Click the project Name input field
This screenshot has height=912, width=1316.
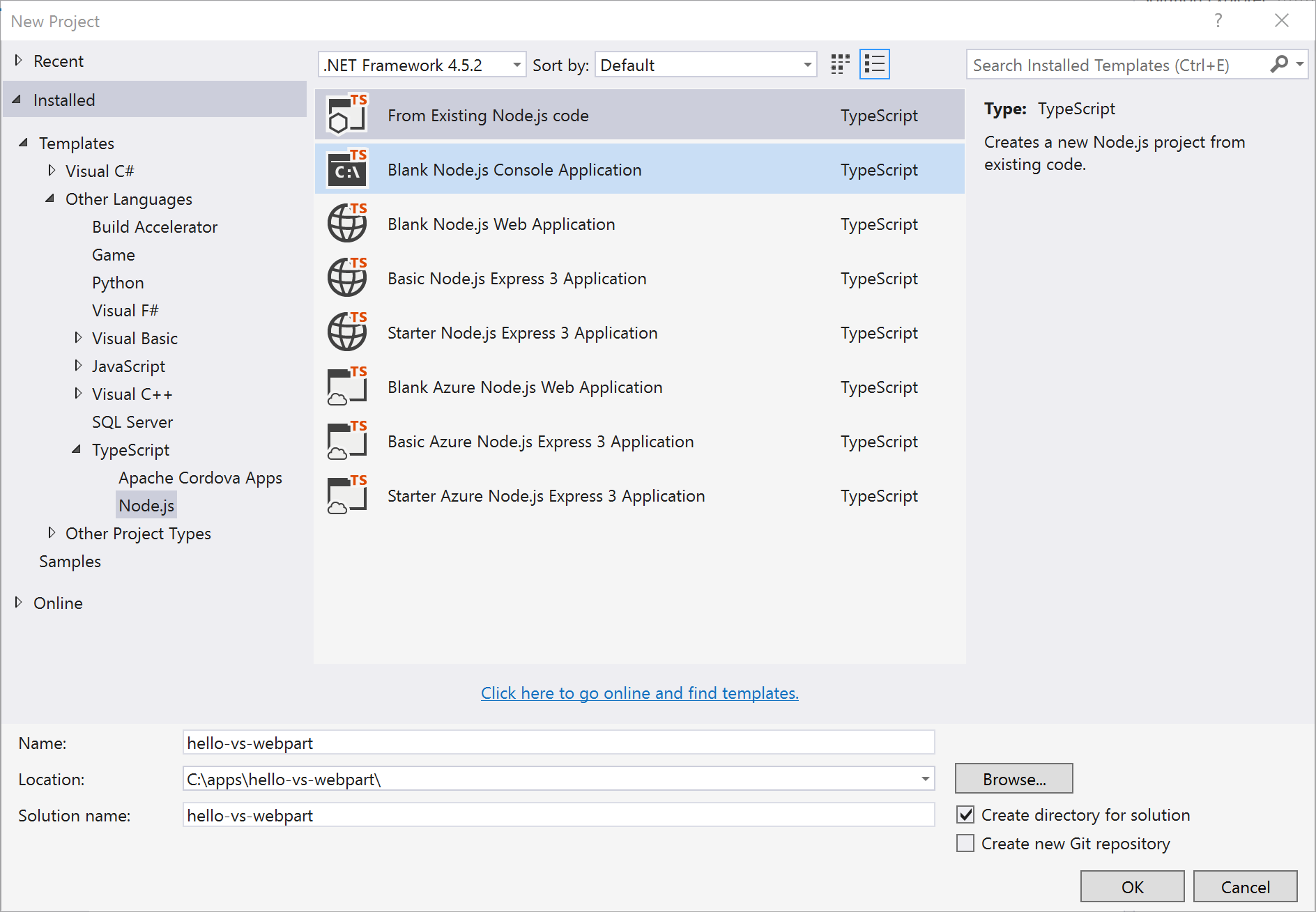click(x=558, y=743)
